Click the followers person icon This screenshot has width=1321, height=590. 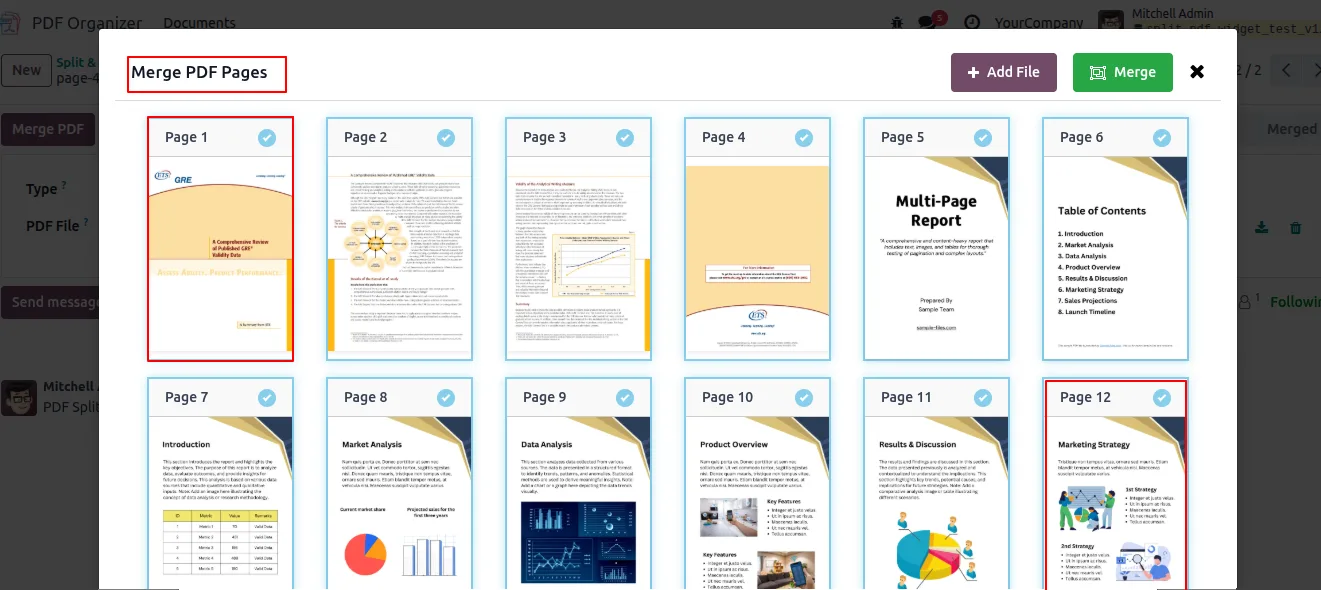click(x=1246, y=301)
